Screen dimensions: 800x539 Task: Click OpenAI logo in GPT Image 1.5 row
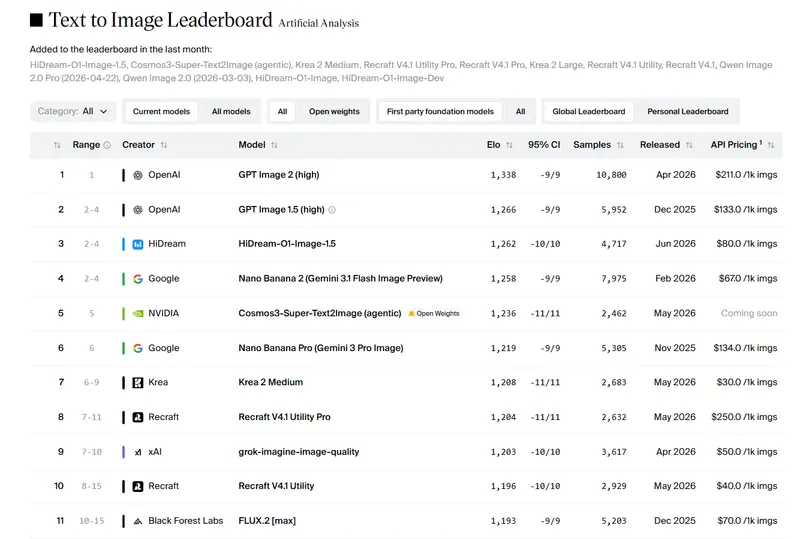tap(138, 210)
